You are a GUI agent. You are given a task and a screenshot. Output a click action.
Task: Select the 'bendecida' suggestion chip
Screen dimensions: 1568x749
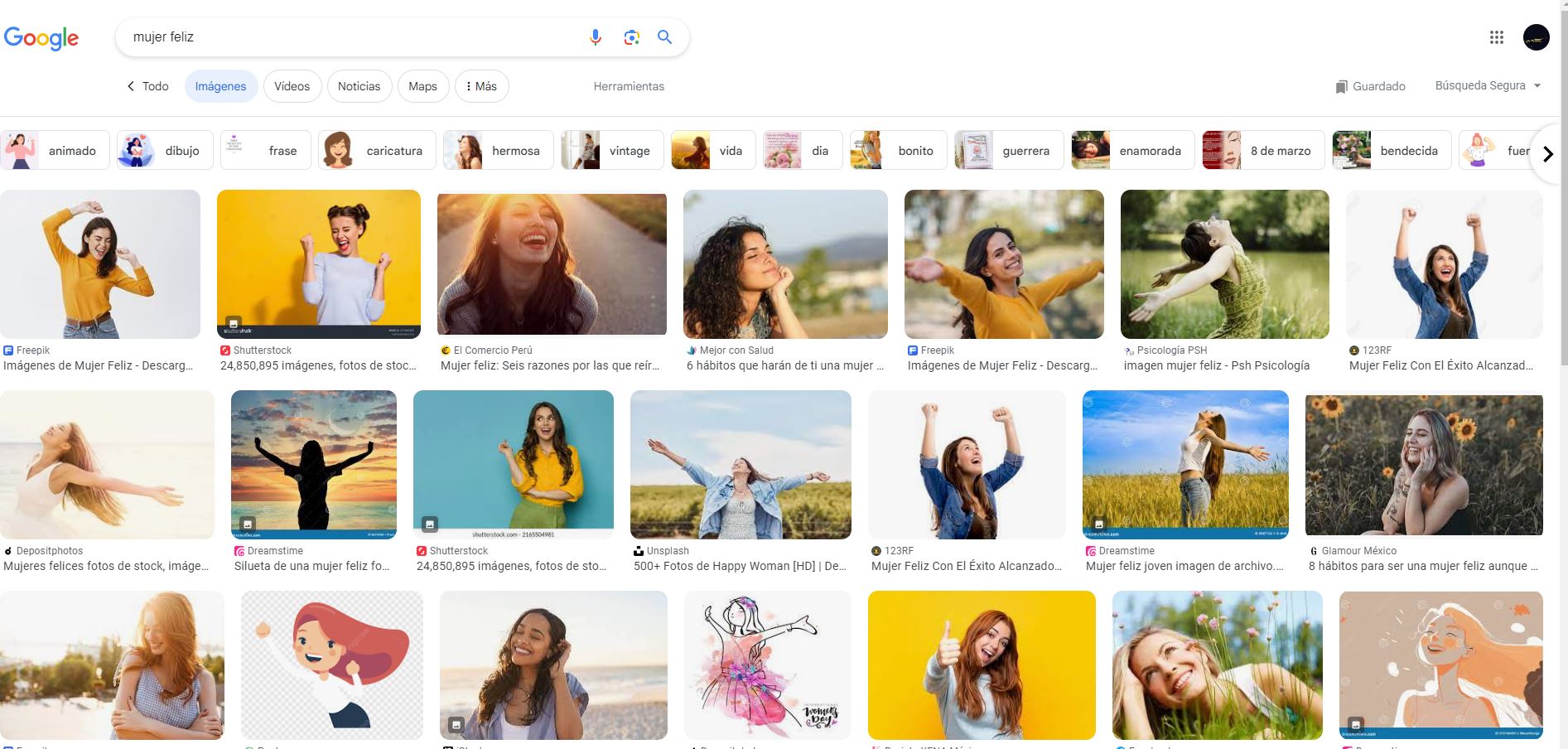coord(1392,151)
